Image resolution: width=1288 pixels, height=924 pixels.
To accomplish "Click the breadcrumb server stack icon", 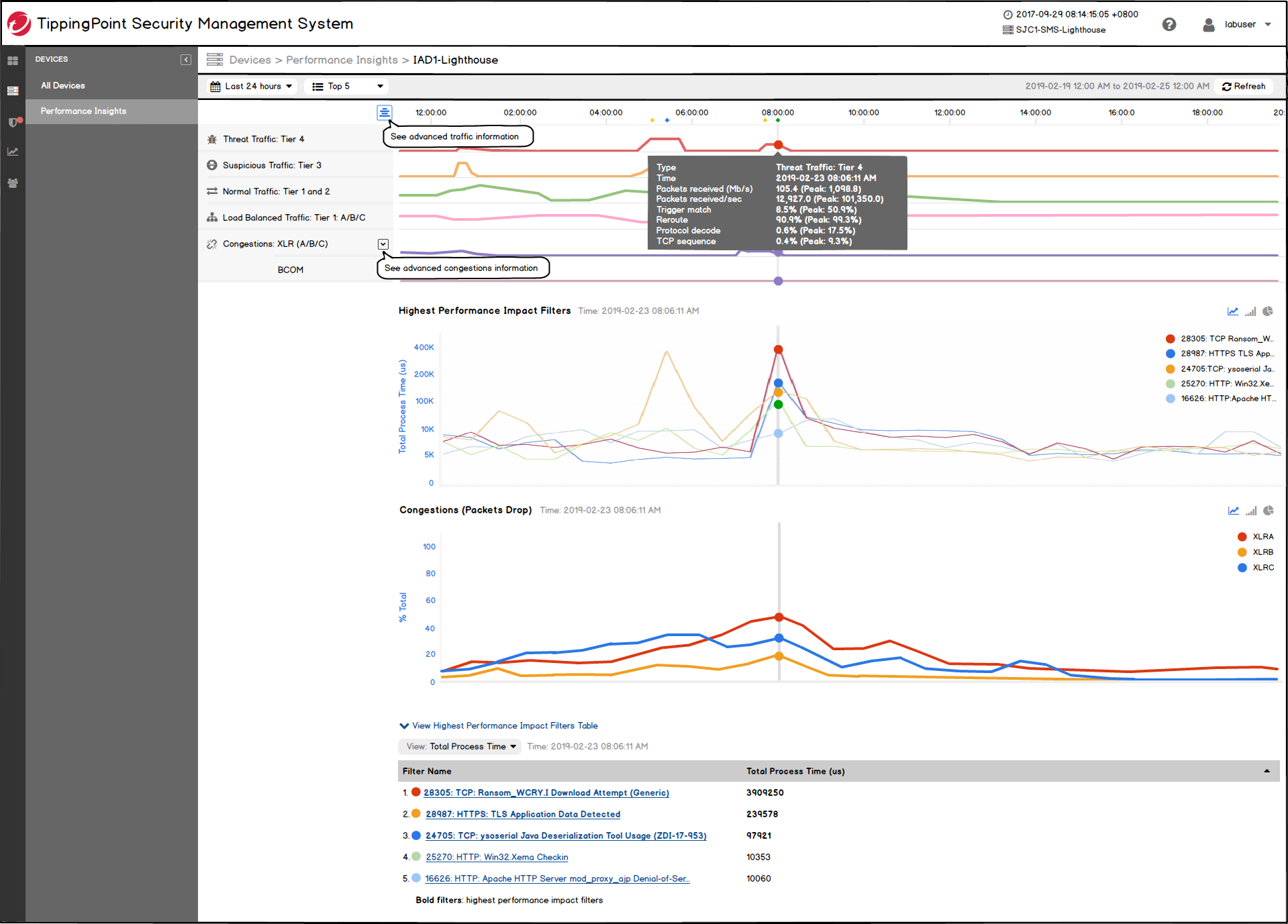I will [215, 60].
